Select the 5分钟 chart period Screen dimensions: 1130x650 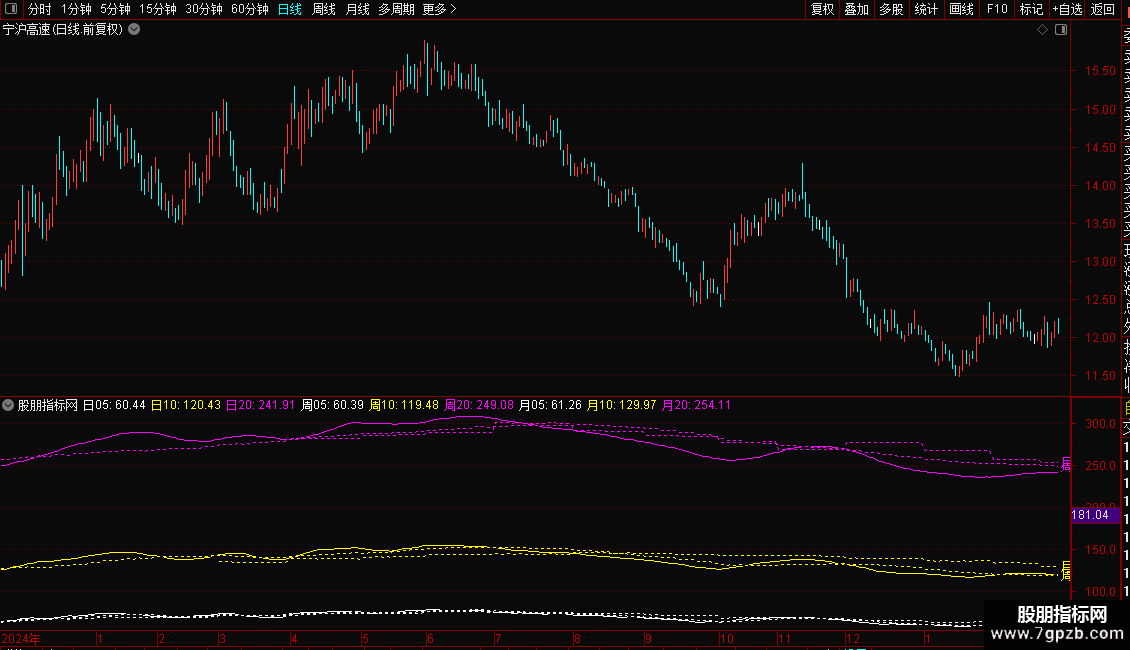click(x=115, y=9)
